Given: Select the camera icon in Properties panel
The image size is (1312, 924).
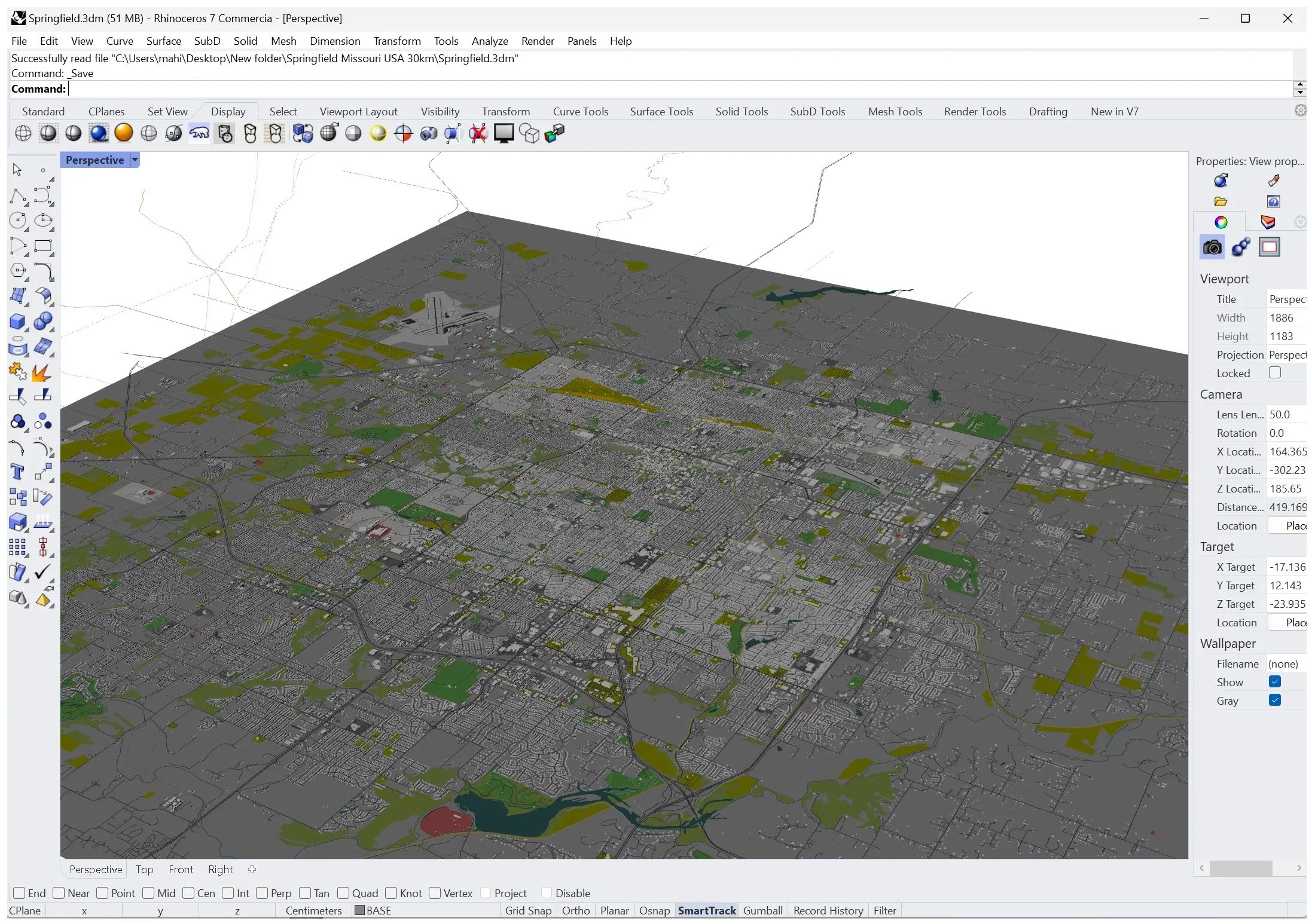Looking at the screenshot, I should [x=1212, y=247].
